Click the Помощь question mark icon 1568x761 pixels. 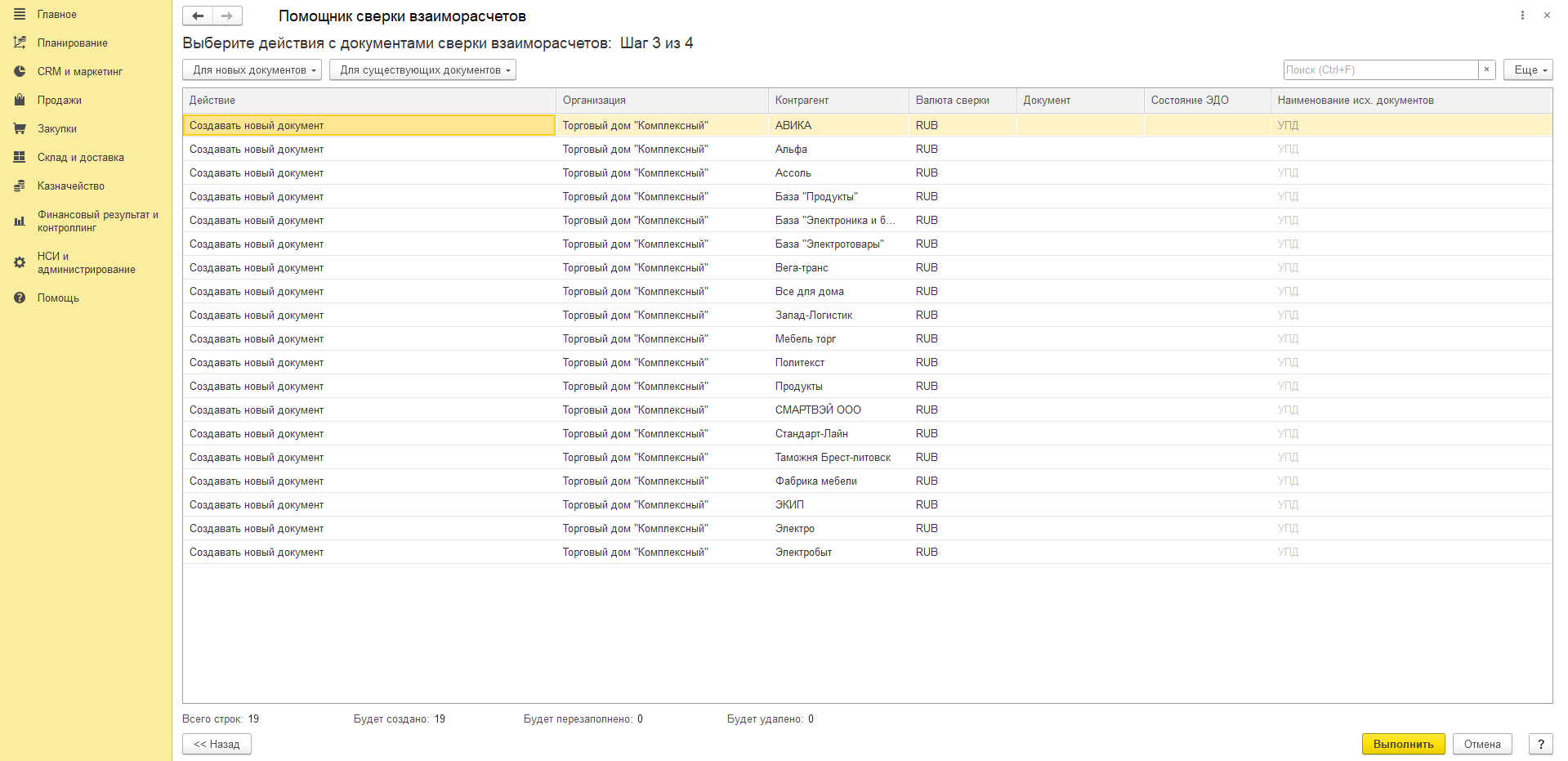point(20,298)
